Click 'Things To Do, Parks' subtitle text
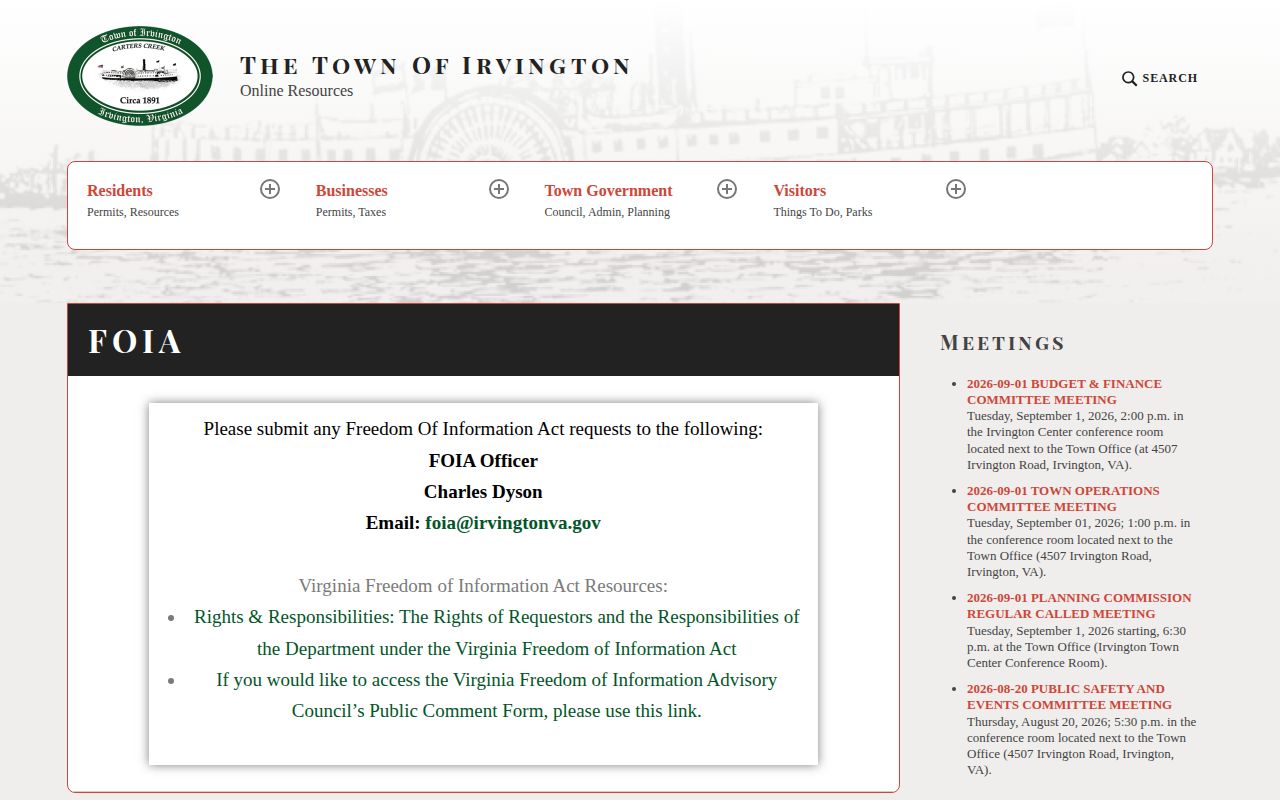Screen dimensions: 1280x800 click(x=822, y=212)
